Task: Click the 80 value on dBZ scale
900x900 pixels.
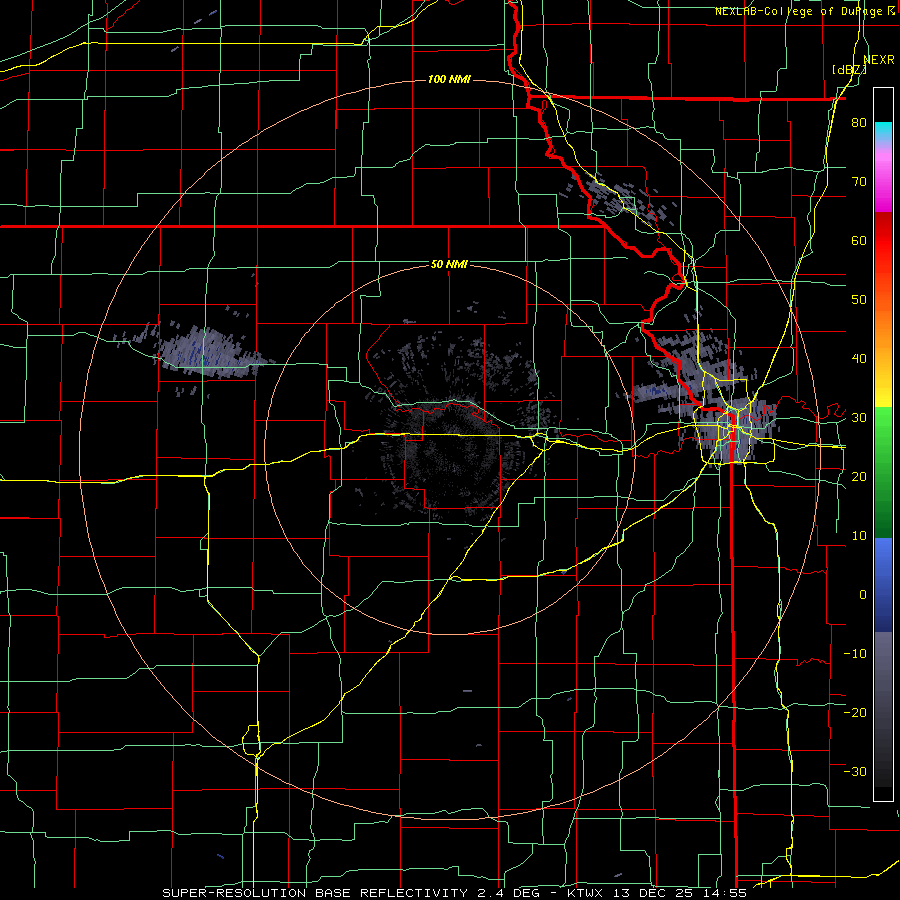Action: point(859,123)
